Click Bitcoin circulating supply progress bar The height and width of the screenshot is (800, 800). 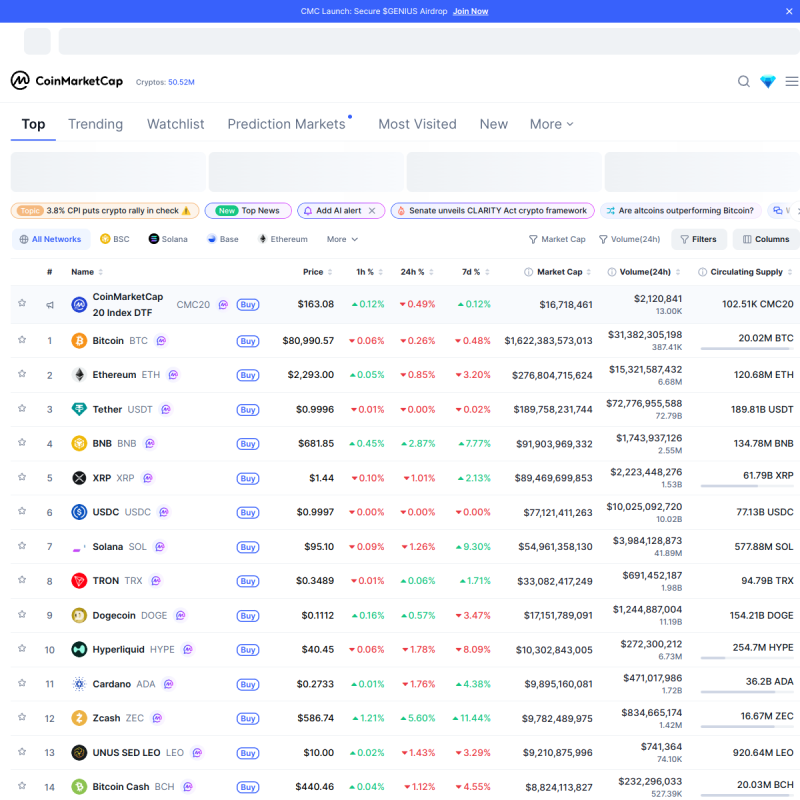[x=747, y=348]
